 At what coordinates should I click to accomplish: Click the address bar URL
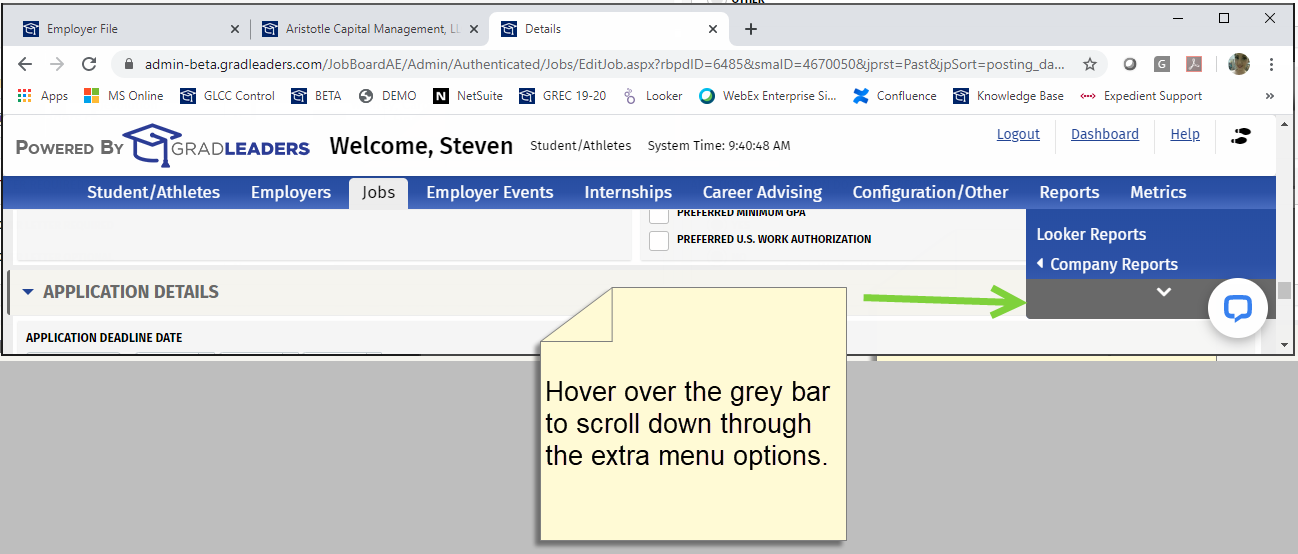coord(604,64)
